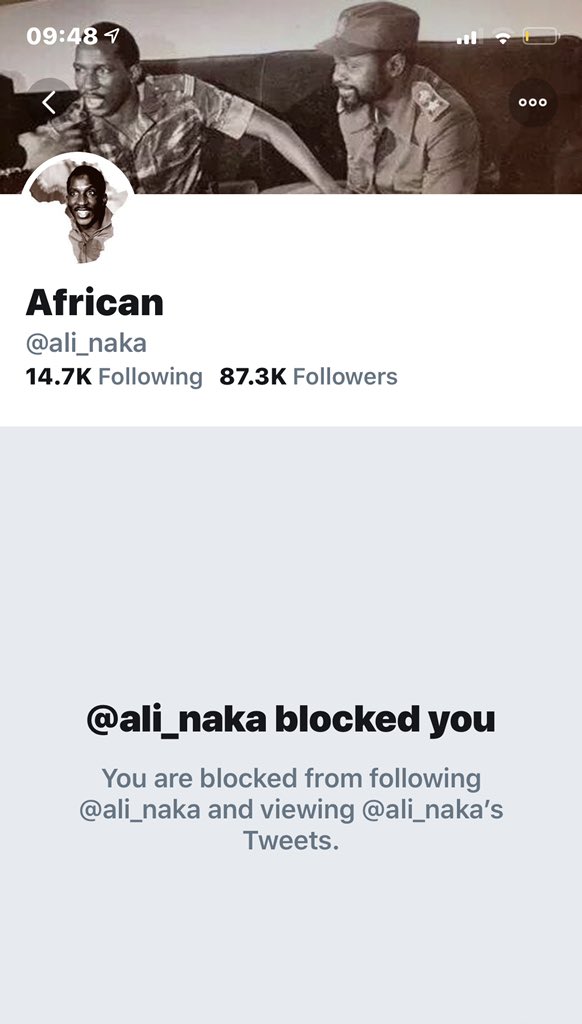
Task: Tap the word Tweets. in the blocked notice
Action: [x=291, y=841]
